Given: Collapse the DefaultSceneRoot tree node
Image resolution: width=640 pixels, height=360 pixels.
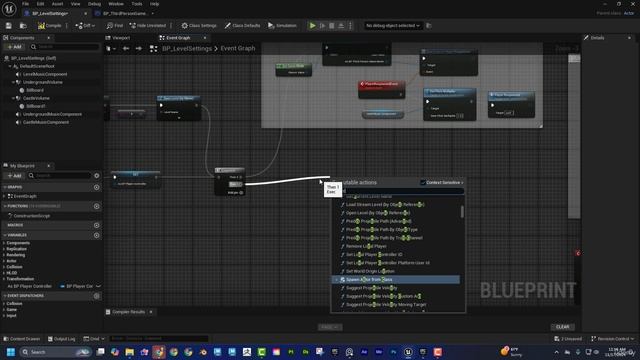Looking at the screenshot, I should (x=10, y=66).
